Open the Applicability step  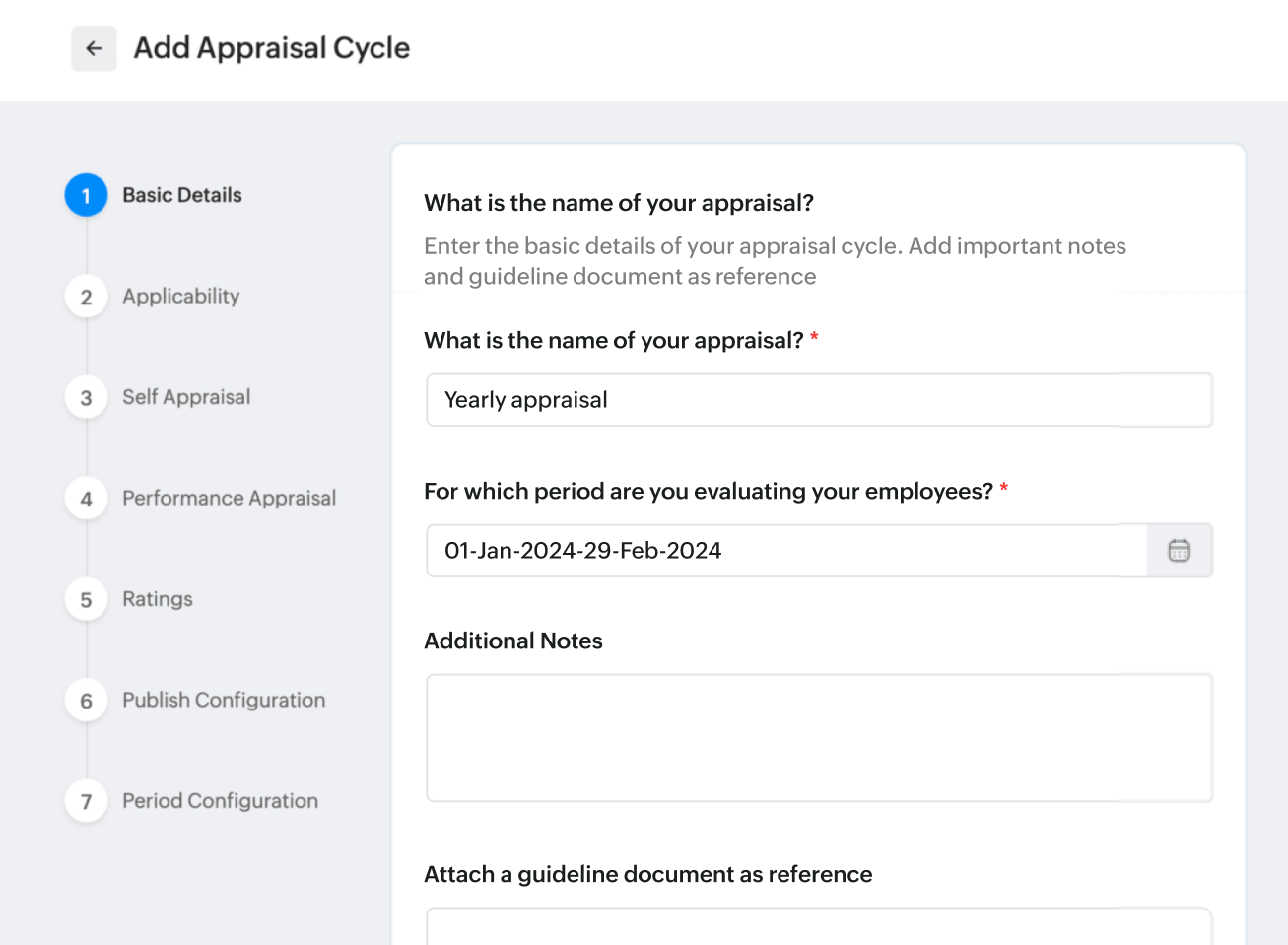tap(181, 297)
